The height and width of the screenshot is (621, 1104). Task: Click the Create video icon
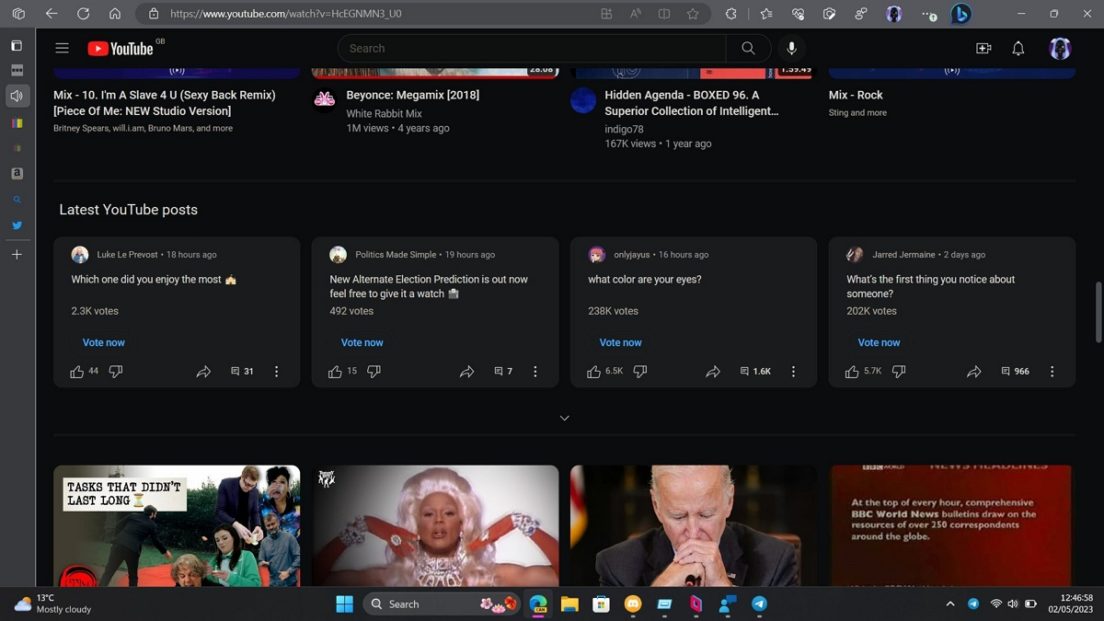click(x=983, y=47)
